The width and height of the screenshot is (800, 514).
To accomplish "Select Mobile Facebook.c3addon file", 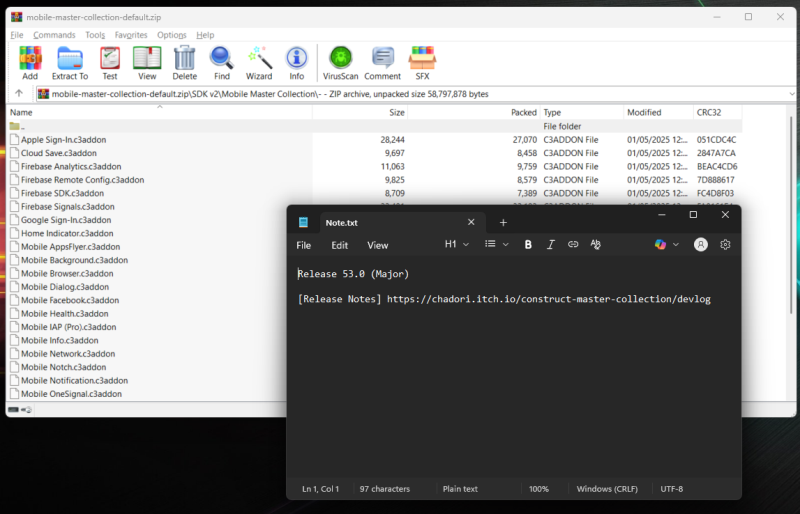I will [70, 300].
